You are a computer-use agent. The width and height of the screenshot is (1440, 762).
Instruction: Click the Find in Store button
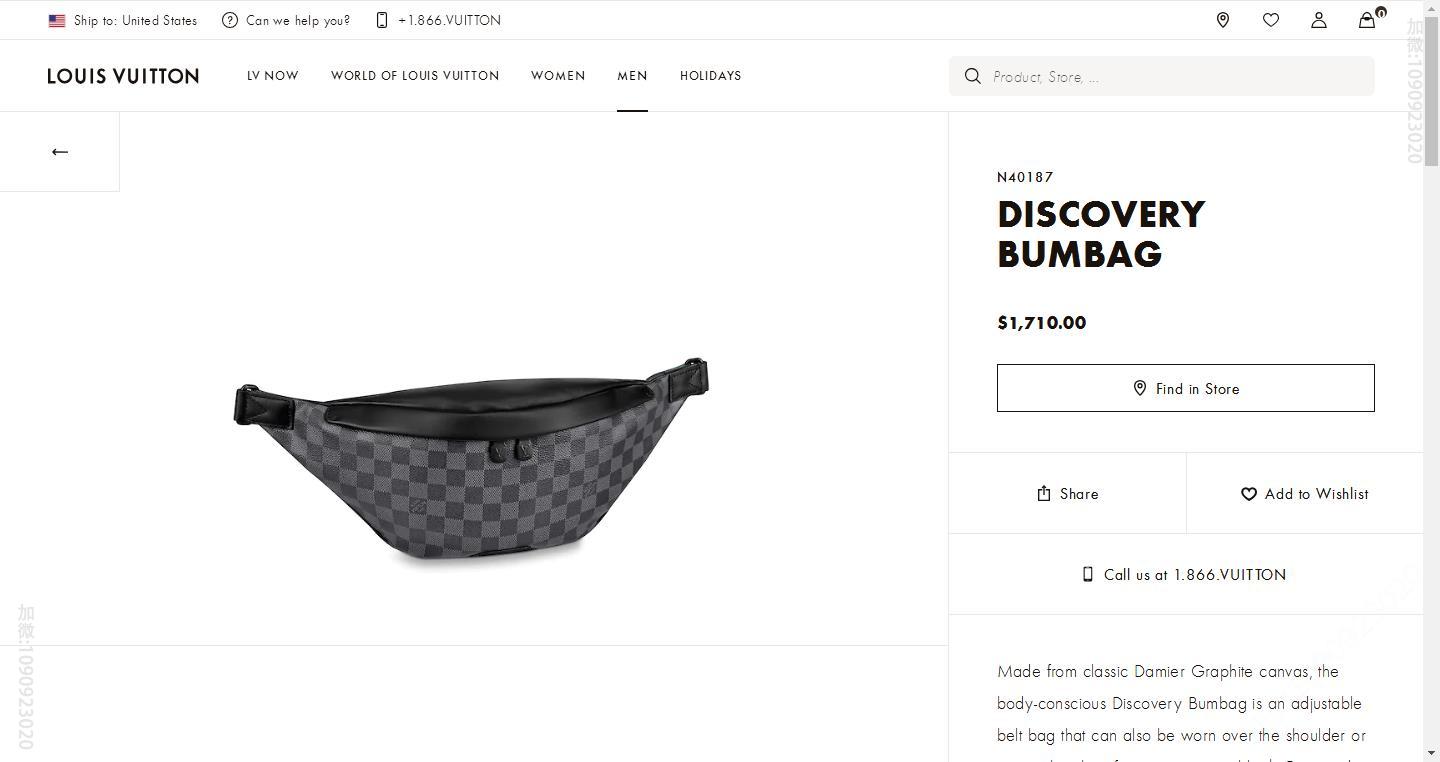tap(1185, 388)
